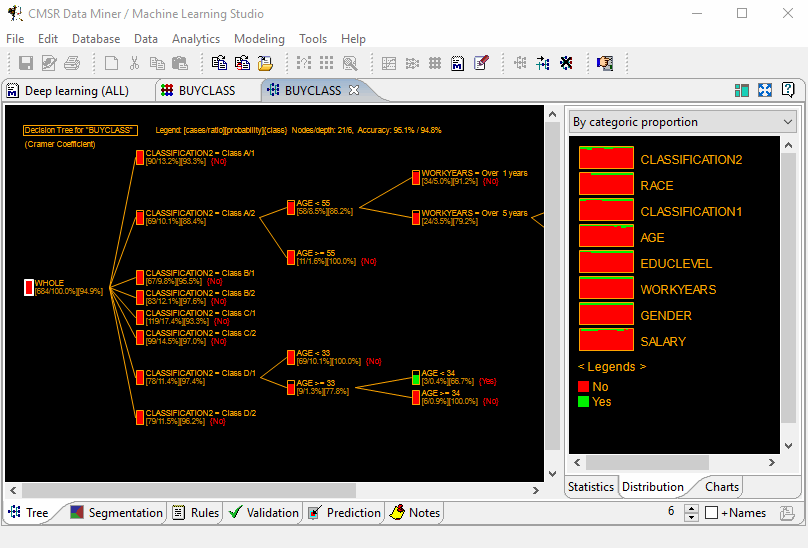
Task: Click the gray hash grid toolbar icon
Action: tap(435, 63)
